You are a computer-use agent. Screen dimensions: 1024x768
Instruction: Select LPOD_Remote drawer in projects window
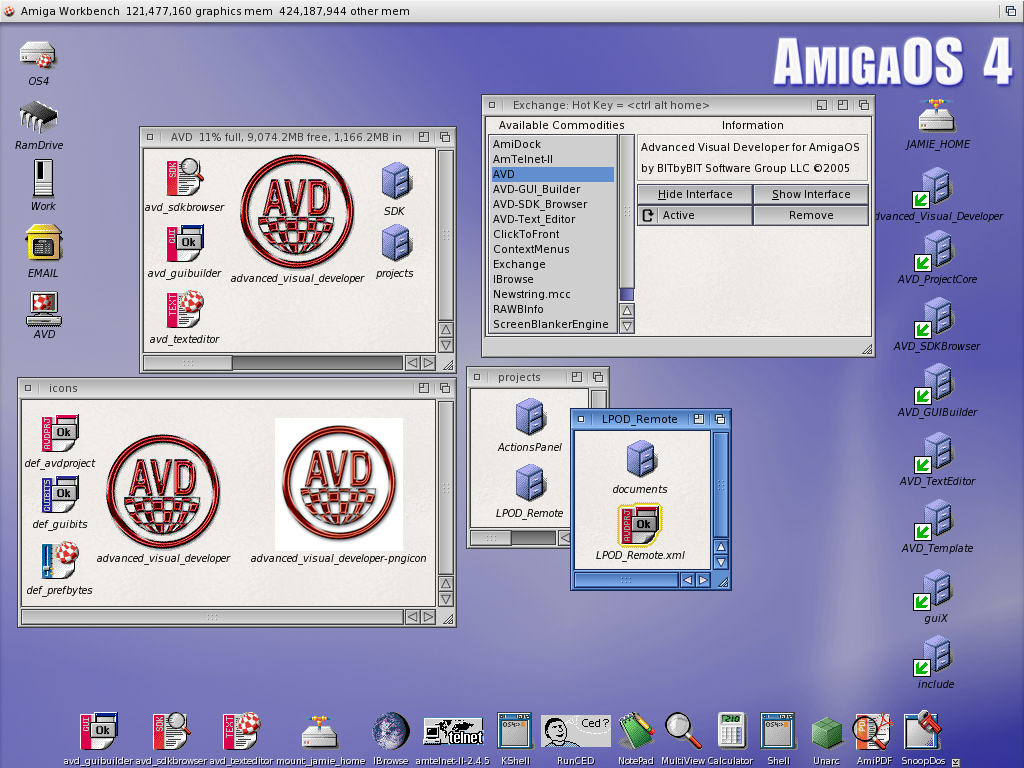coord(530,483)
